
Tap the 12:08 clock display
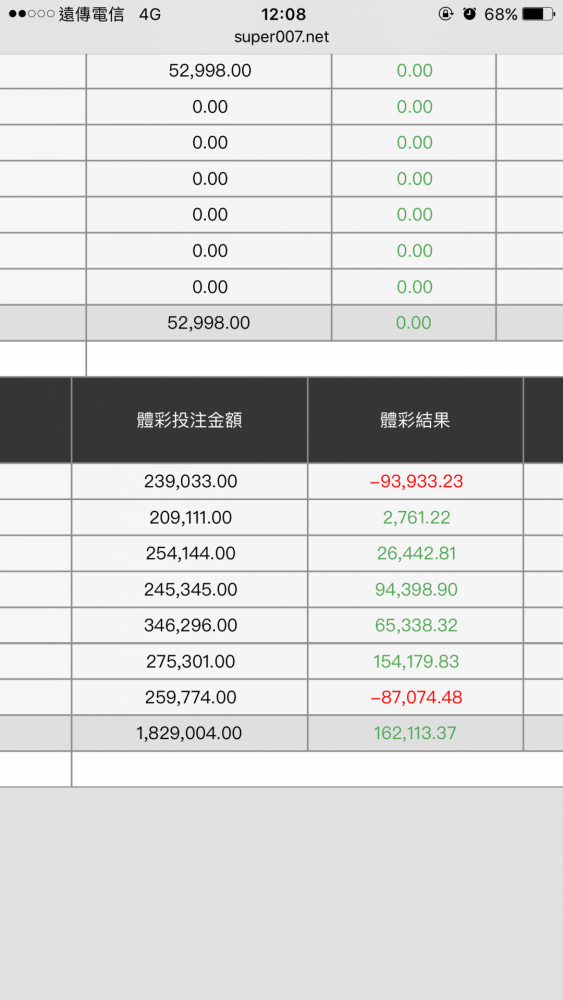283,14
